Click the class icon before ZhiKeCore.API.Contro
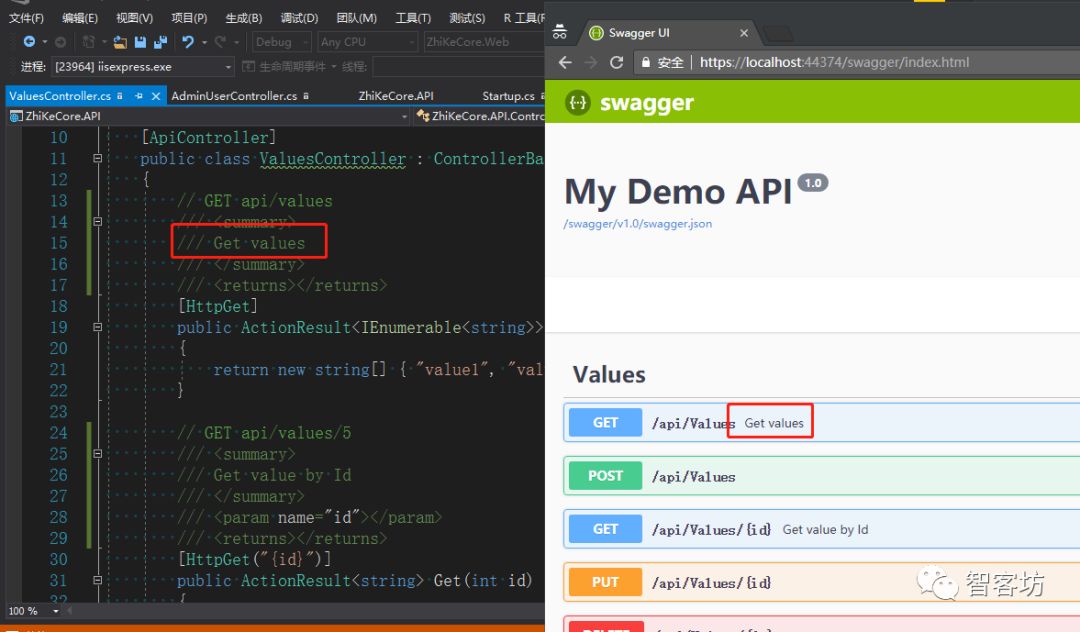This screenshot has height=632, width=1080. 423,116
